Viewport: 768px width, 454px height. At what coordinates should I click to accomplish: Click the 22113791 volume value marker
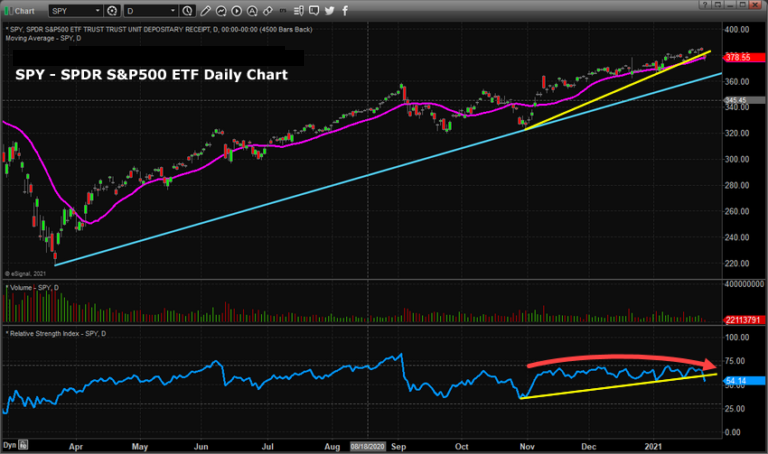744,320
